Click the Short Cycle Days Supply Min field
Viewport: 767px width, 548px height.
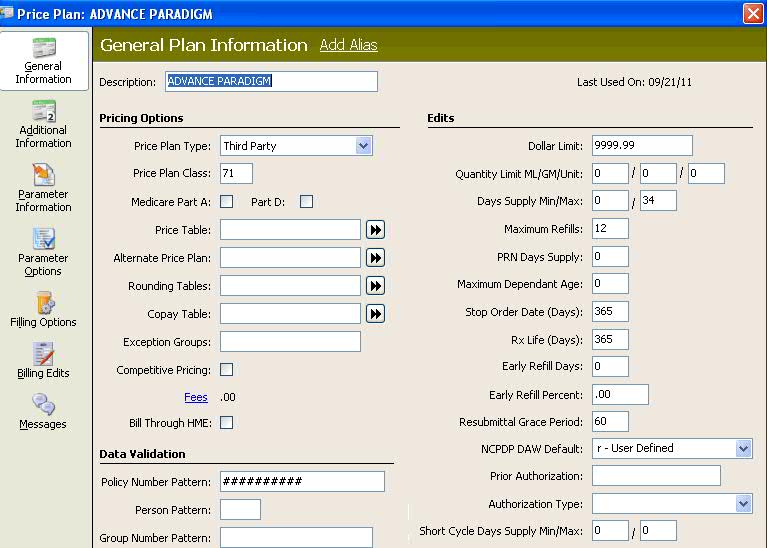610,530
